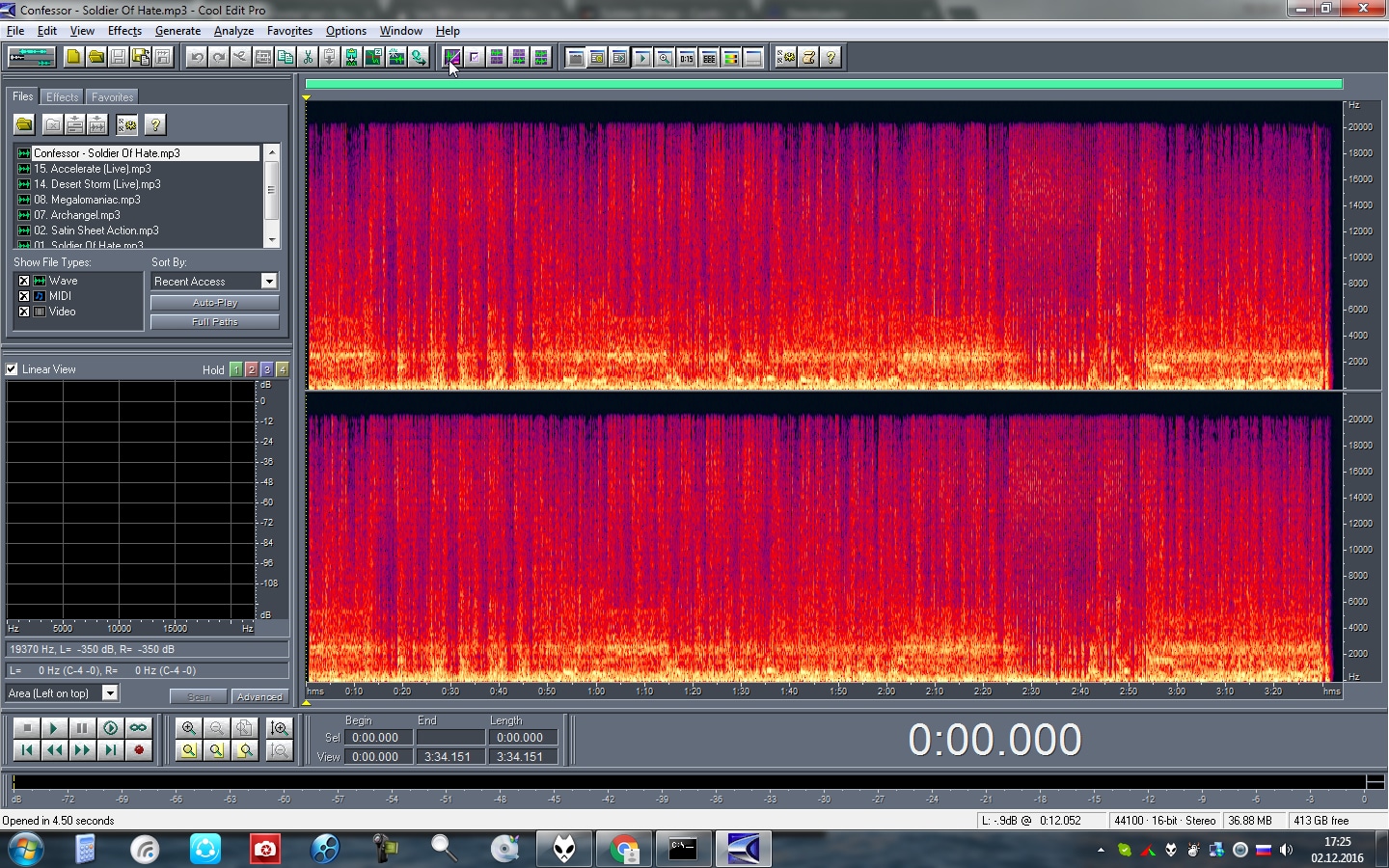Toggle Video file type checkbox
The height and width of the screenshot is (868, 1389).
24,312
